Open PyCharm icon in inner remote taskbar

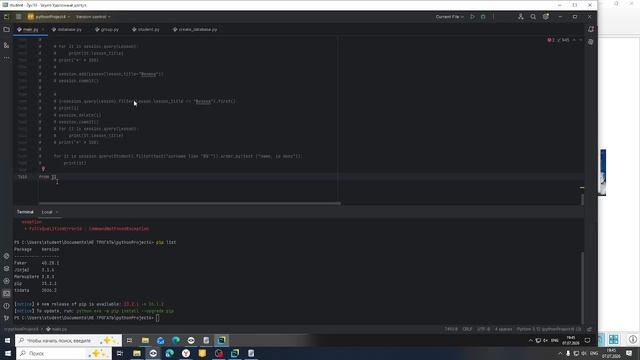[x=222, y=340]
